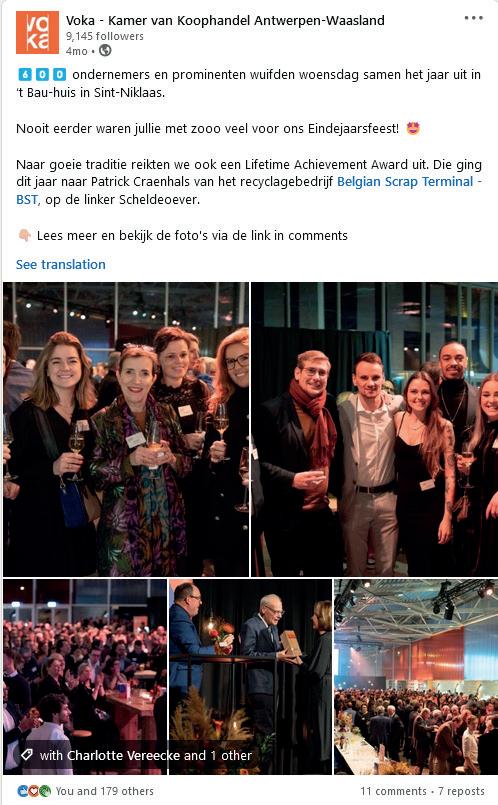Click the tag icon on the photo

coord(27,755)
